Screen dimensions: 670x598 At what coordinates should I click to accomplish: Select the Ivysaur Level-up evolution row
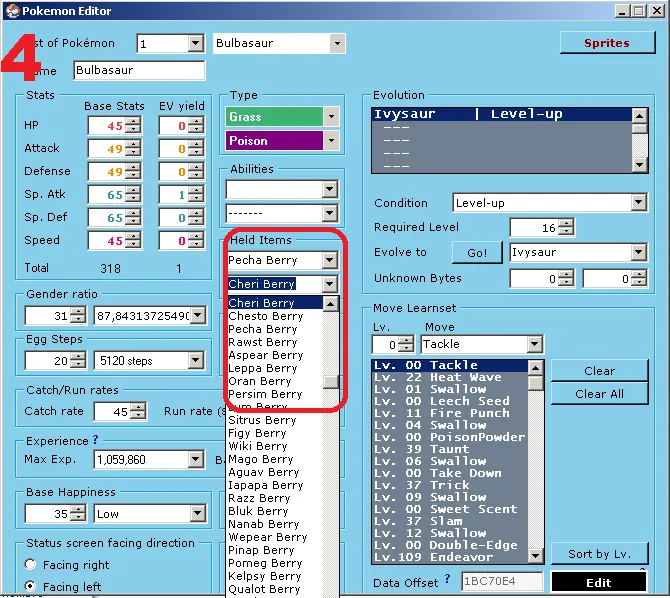click(502, 114)
